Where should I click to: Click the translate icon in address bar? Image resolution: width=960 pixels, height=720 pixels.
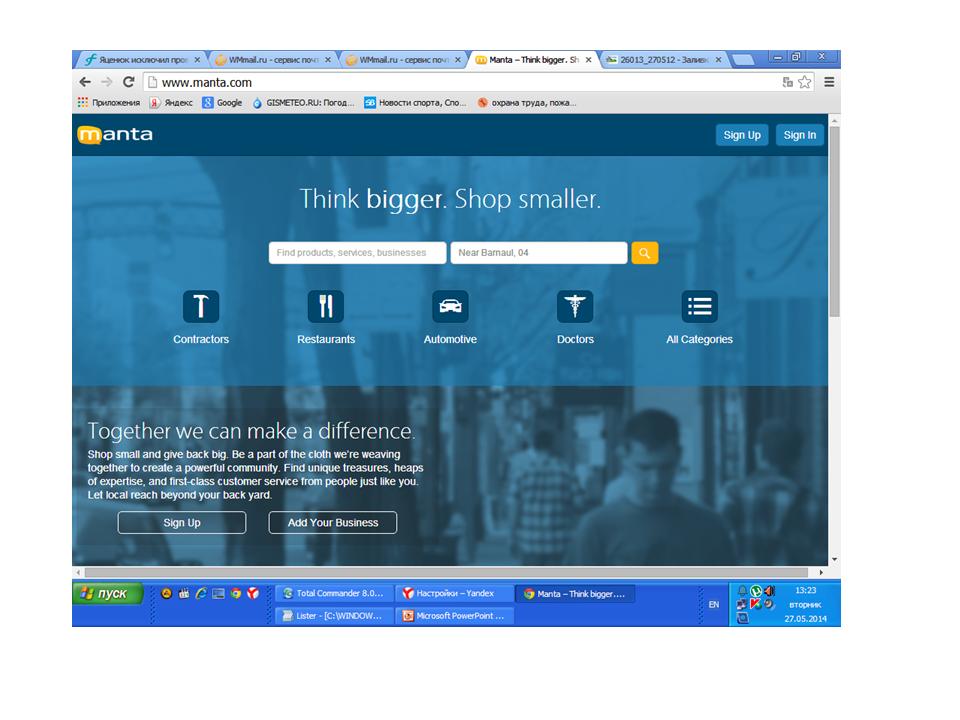click(x=788, y=82)
